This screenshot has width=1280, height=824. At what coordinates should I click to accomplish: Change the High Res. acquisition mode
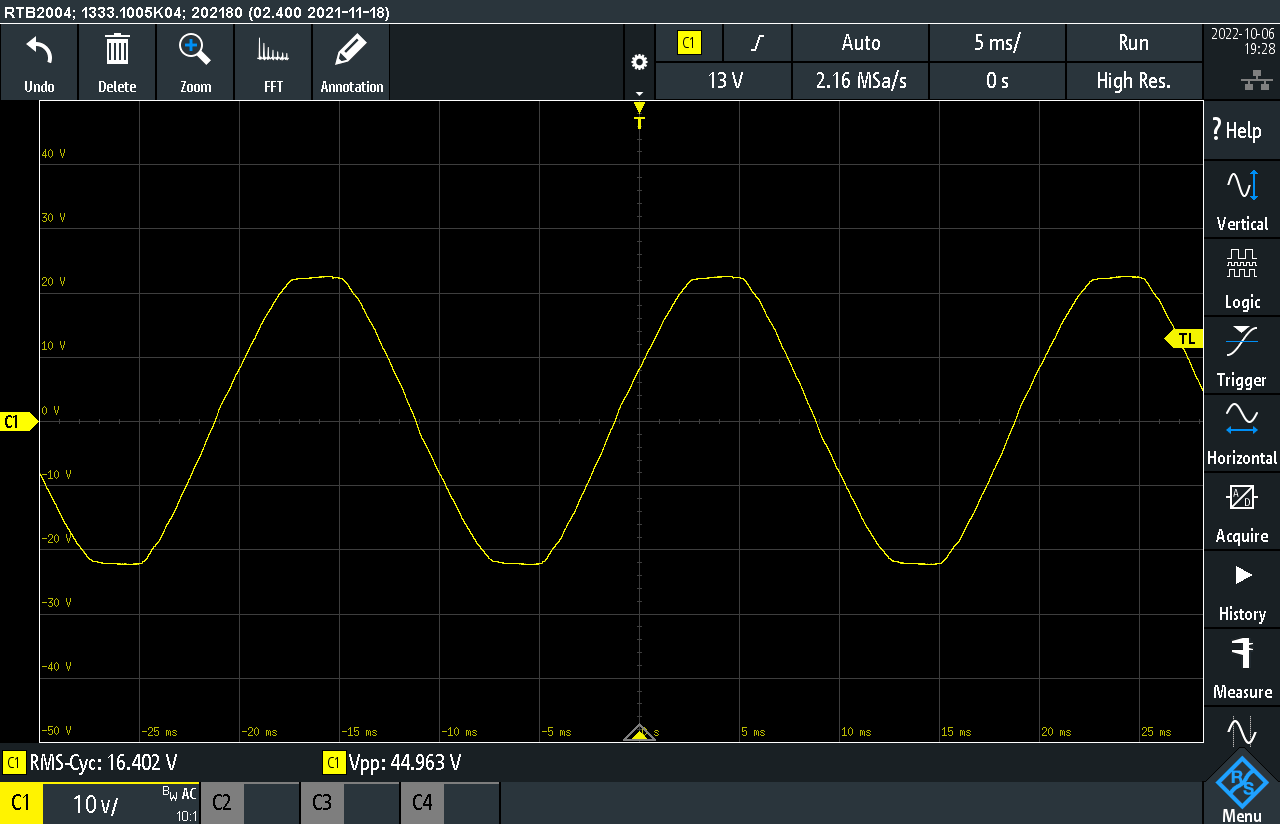[1134, 81]
